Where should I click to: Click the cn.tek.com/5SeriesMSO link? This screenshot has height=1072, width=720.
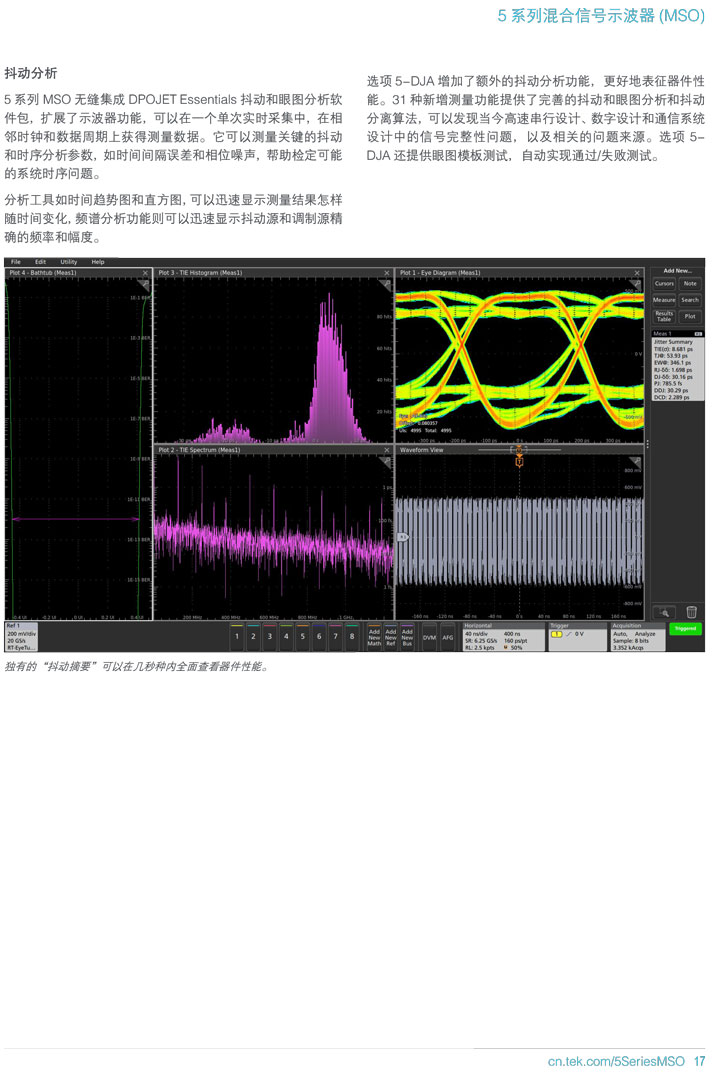click(x=616, y=1061)
